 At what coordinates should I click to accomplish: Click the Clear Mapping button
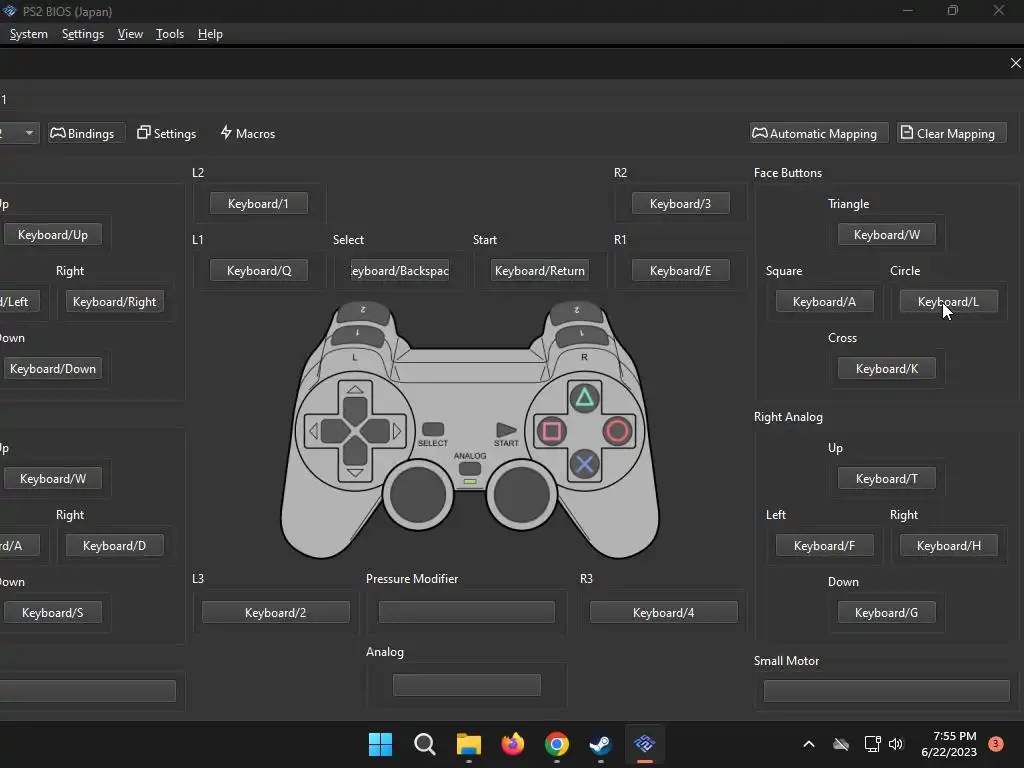(x=952, y=133)
